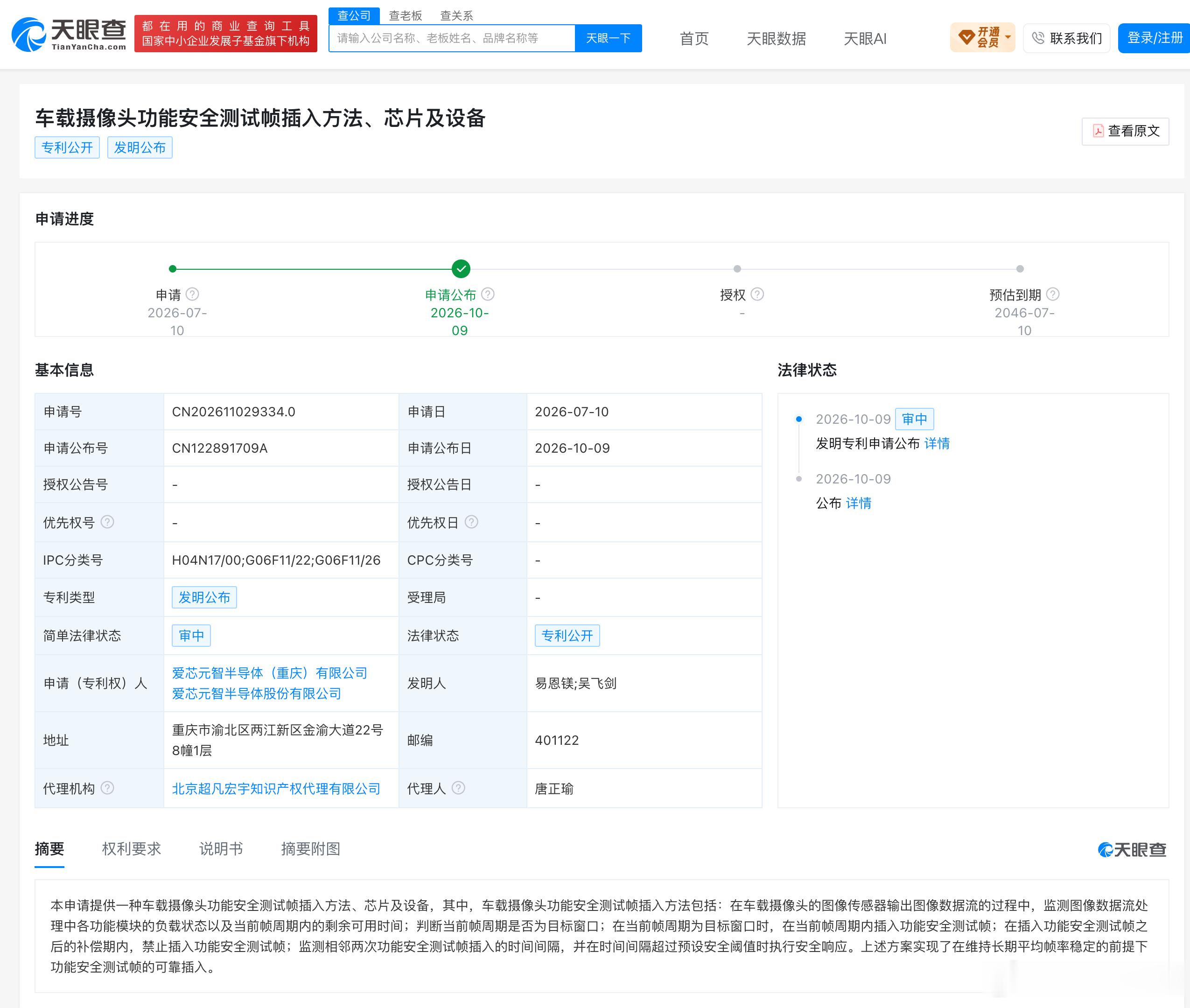
Task: Click 专利公开 tag in 法律状态 row
Action: pyautogui.click(x=567, y=636)
